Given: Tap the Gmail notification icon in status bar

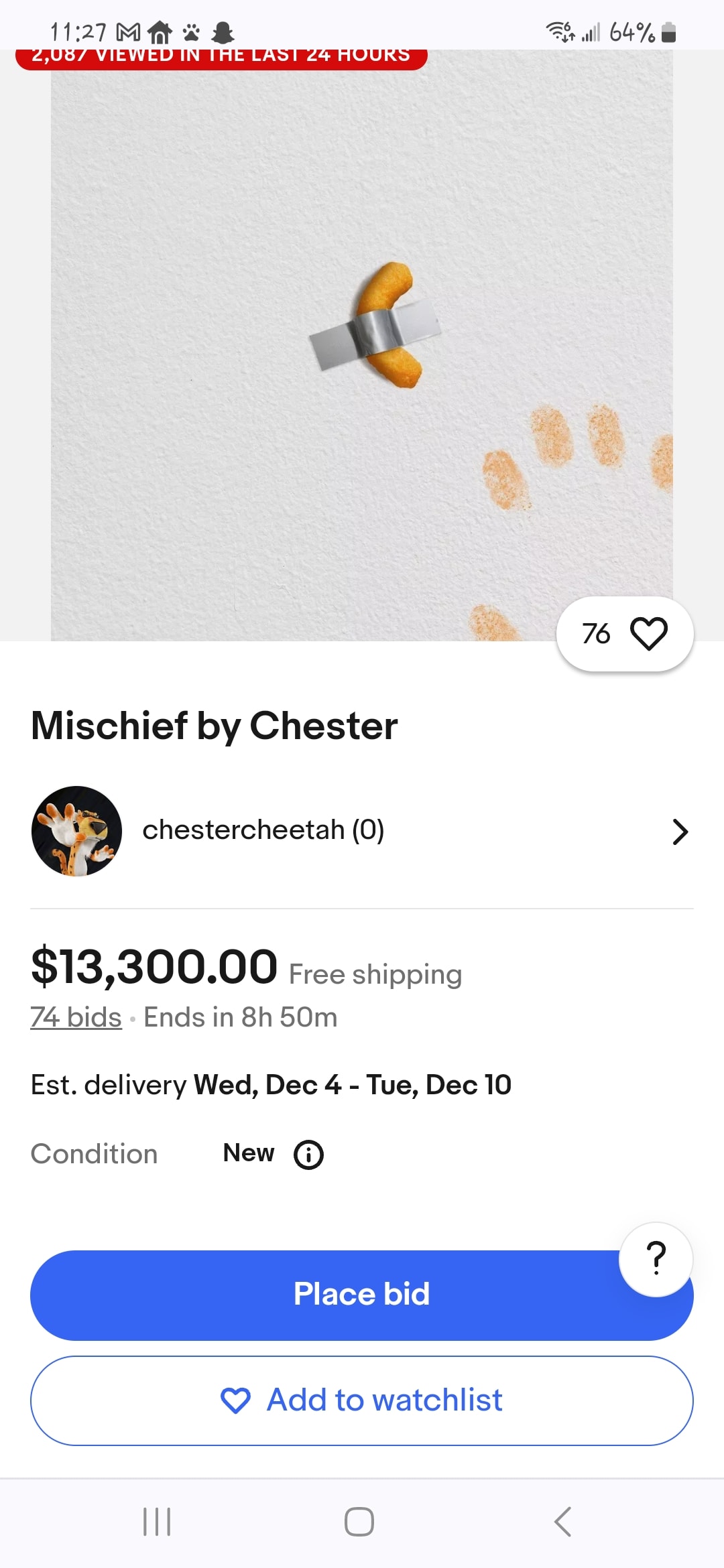Looking at the screenshot, I should click(129, 32).
